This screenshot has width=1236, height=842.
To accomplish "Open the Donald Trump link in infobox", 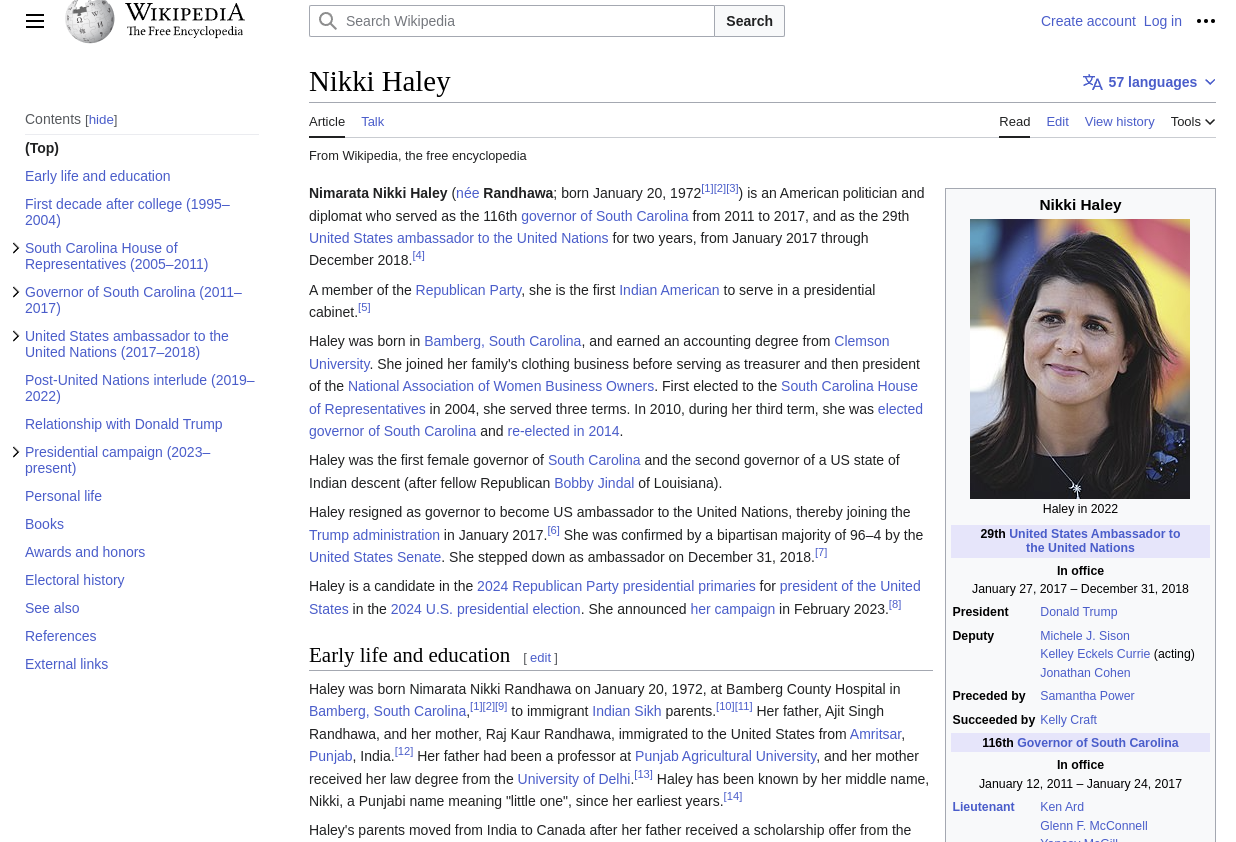I will (1079, 612).
